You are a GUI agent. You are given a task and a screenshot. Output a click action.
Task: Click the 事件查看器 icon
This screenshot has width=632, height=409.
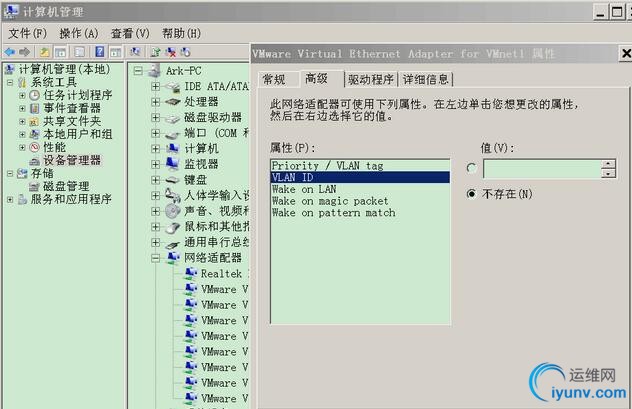(35, 108)
